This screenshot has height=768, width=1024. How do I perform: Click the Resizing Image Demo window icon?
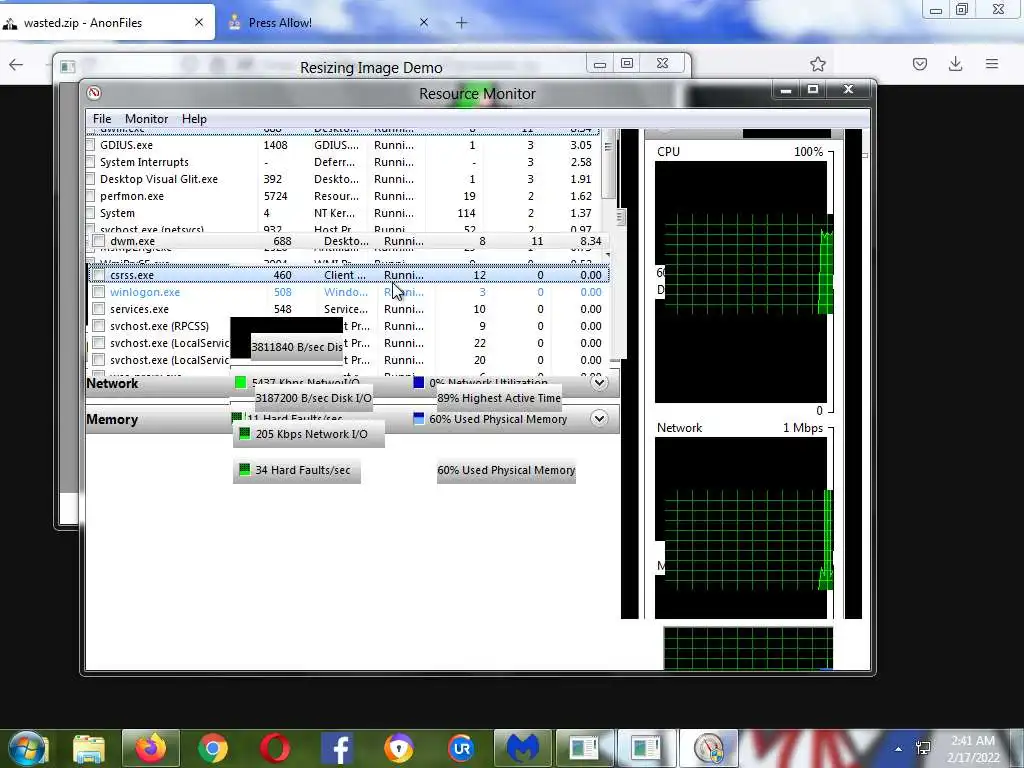[x=68, y=66]
